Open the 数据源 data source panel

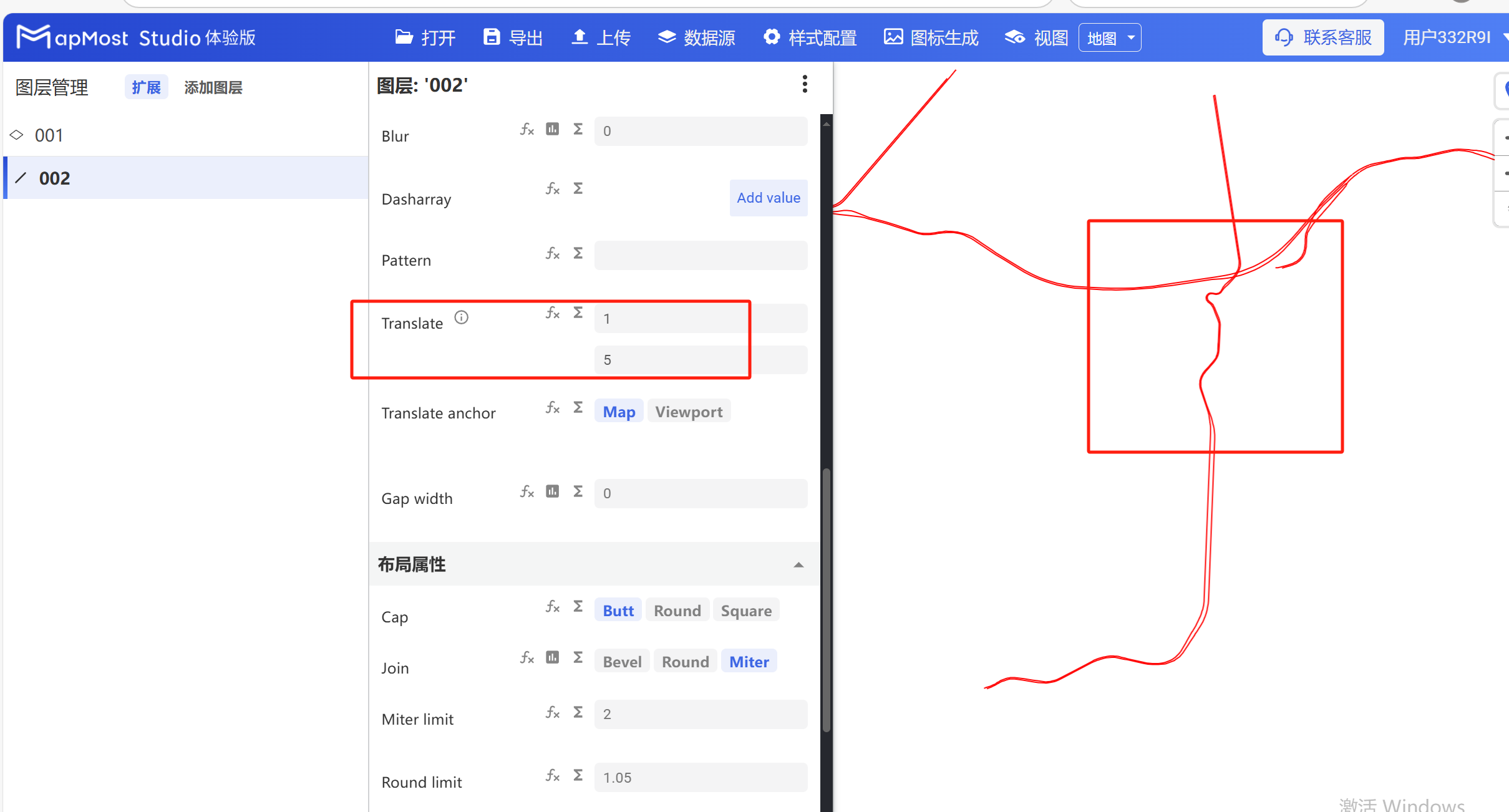point(696,37)
